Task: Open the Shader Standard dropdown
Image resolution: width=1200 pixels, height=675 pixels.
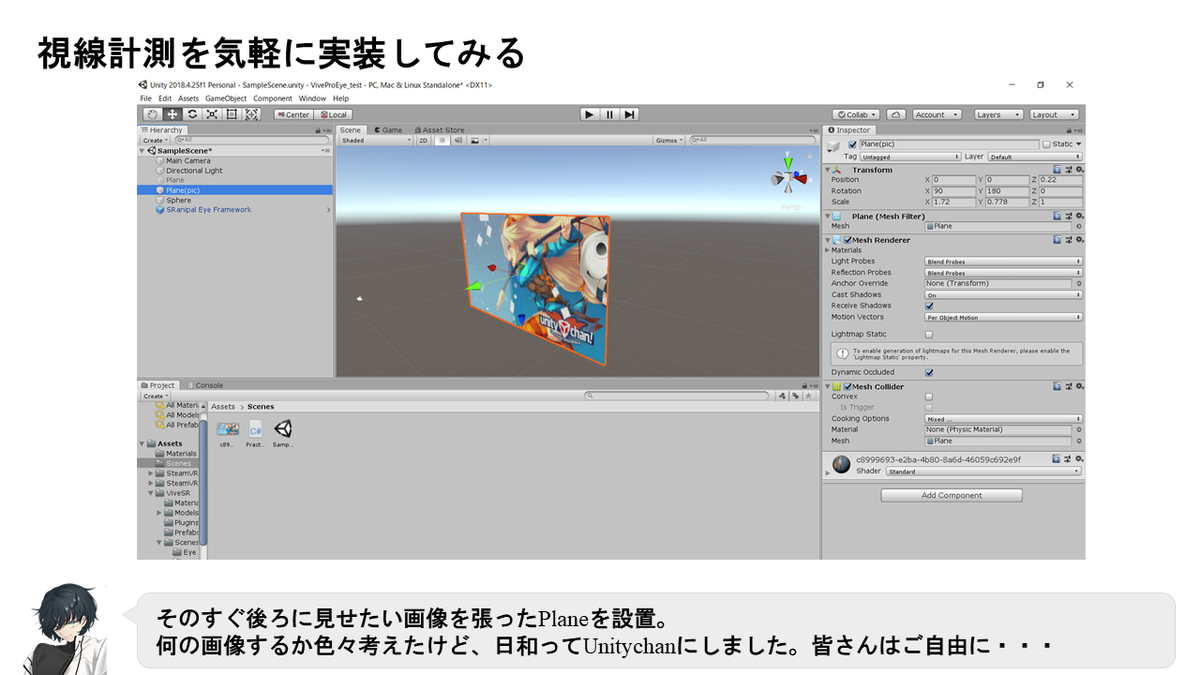Action: 984,471
